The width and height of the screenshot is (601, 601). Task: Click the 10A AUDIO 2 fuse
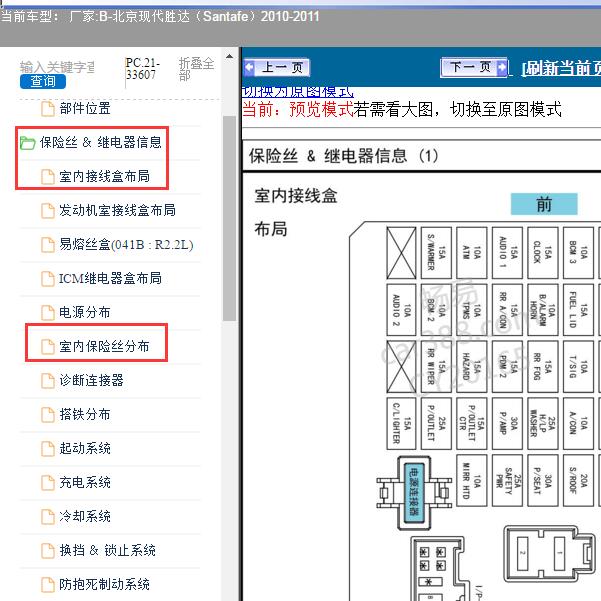click(x=401, y=310)
